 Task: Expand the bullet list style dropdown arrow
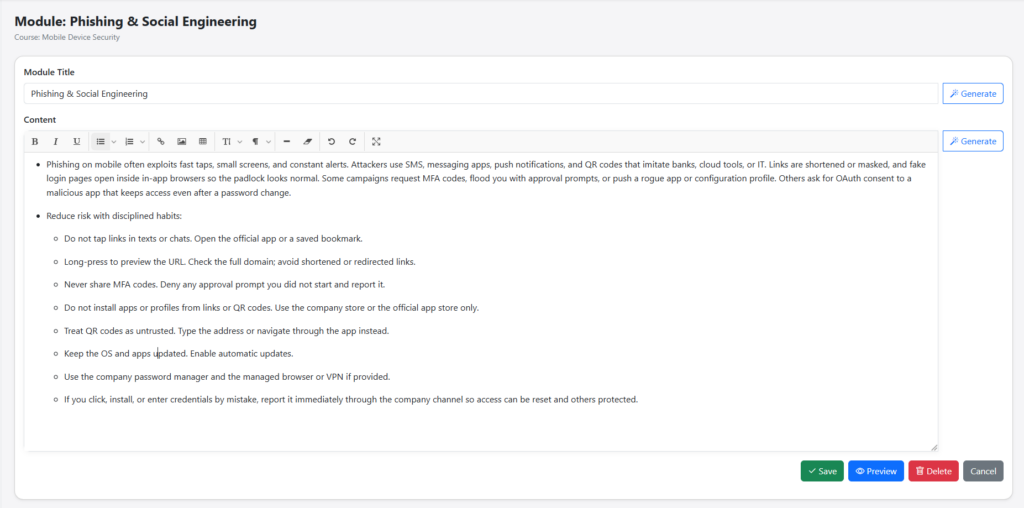pyautogui.click(x=113, y=142)
